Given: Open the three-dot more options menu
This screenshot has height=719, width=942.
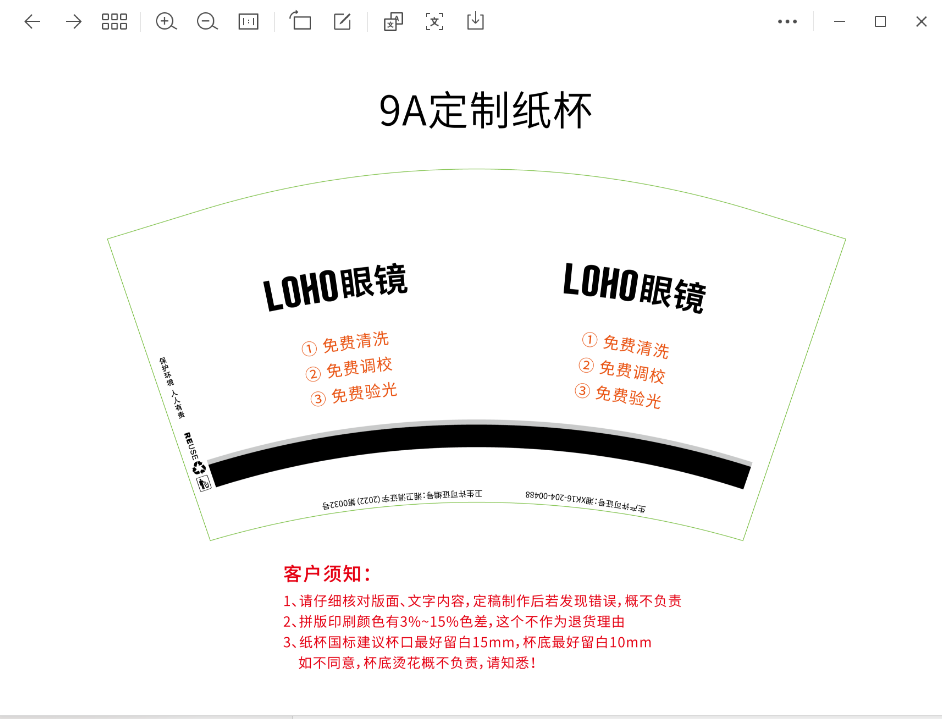Looking at the screenshot, I should point(787,22).
